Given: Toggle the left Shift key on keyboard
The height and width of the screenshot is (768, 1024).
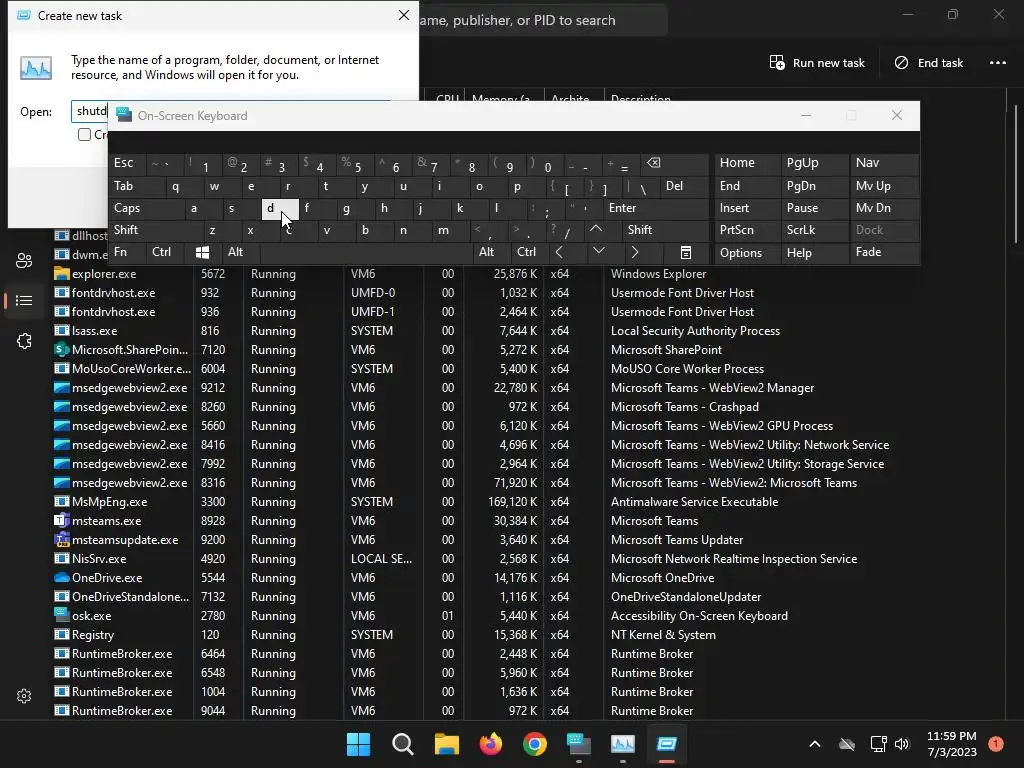Looking at the screenshot, I should click(155, 230).
